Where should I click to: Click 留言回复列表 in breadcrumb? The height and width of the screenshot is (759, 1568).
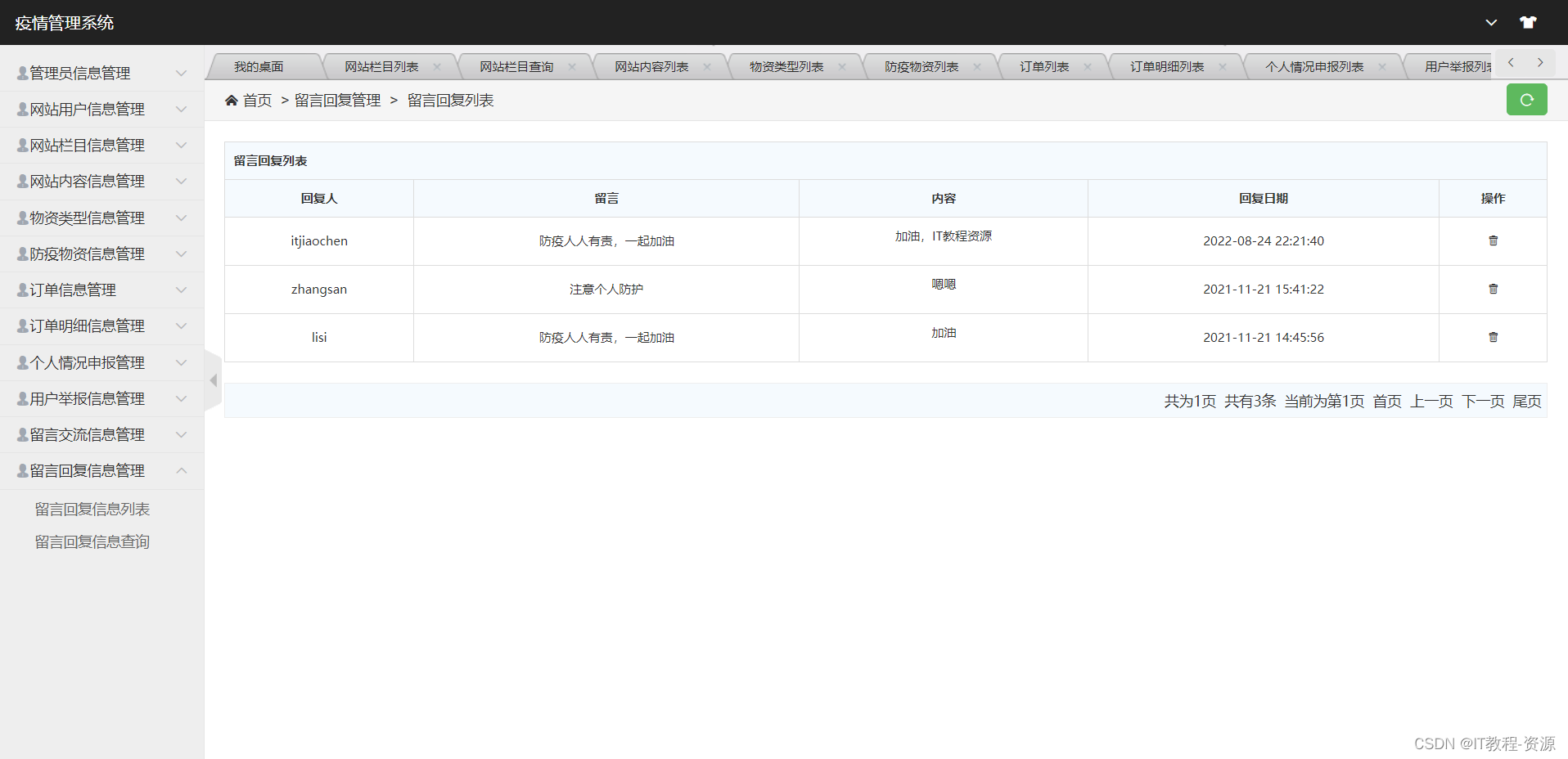[x=451, y=100]
